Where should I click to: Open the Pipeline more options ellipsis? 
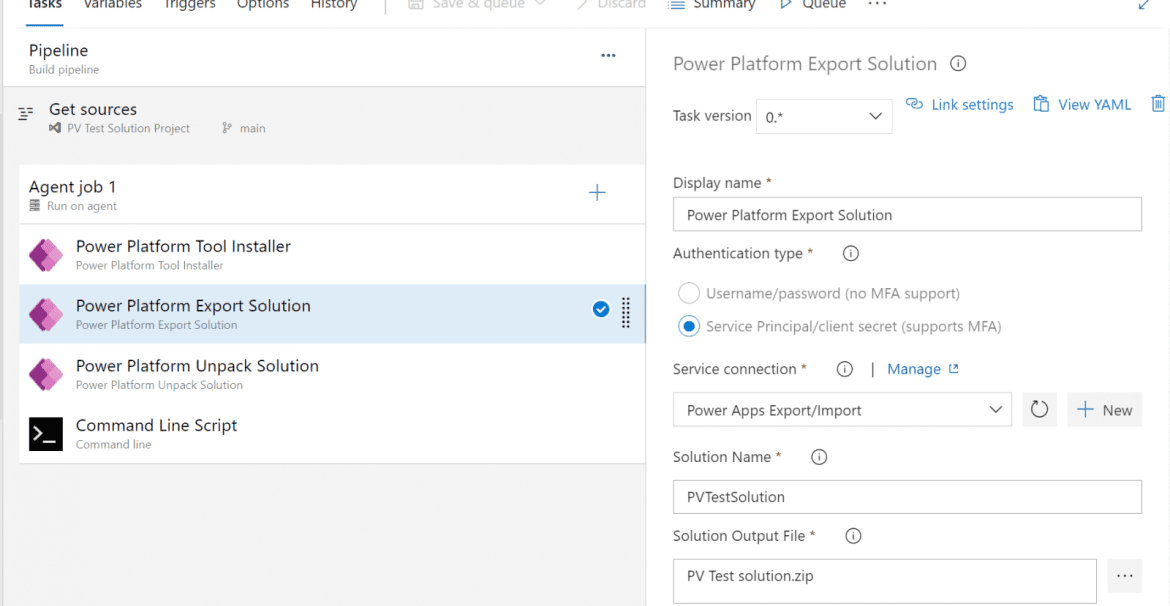[x=608, y=55]
